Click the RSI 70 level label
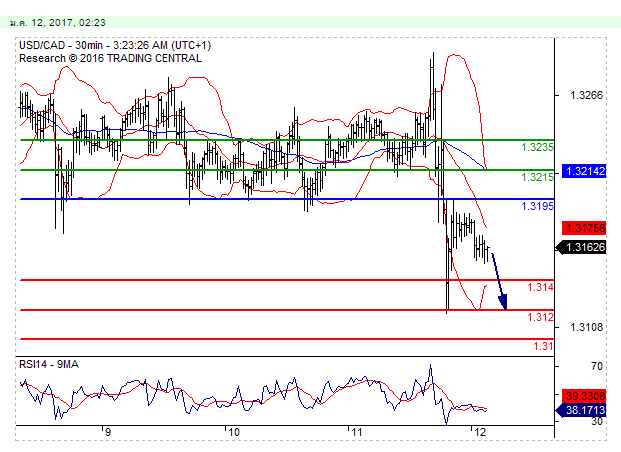This screenshot has height=452, width=621. 596,366
